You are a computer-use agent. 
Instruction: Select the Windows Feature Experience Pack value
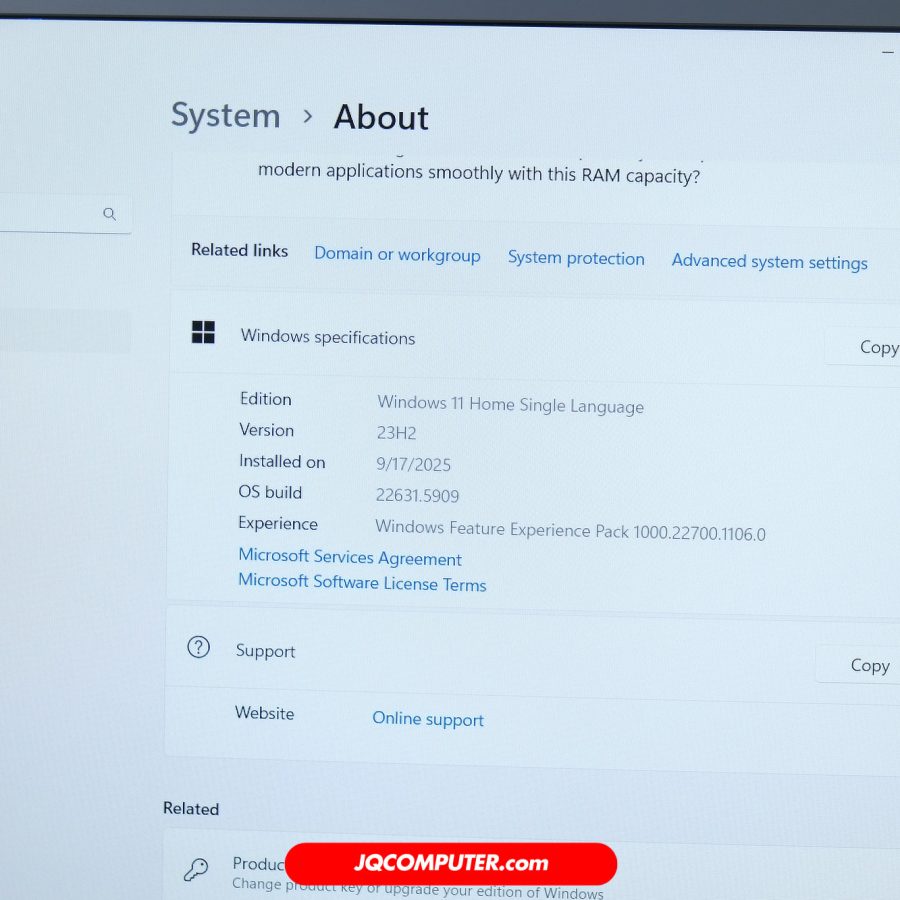point(570,530)
